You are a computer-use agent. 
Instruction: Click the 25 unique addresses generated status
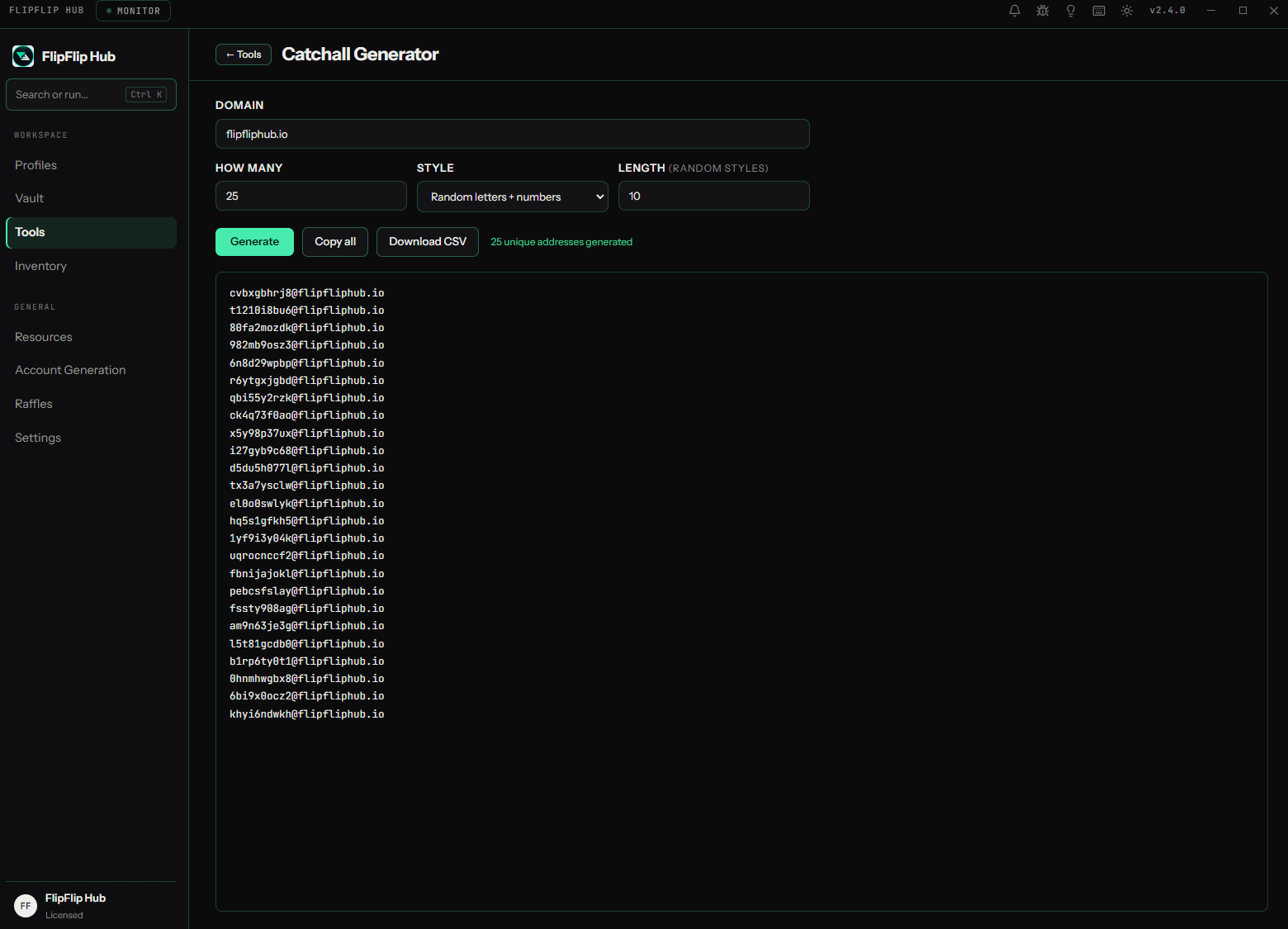561,242
